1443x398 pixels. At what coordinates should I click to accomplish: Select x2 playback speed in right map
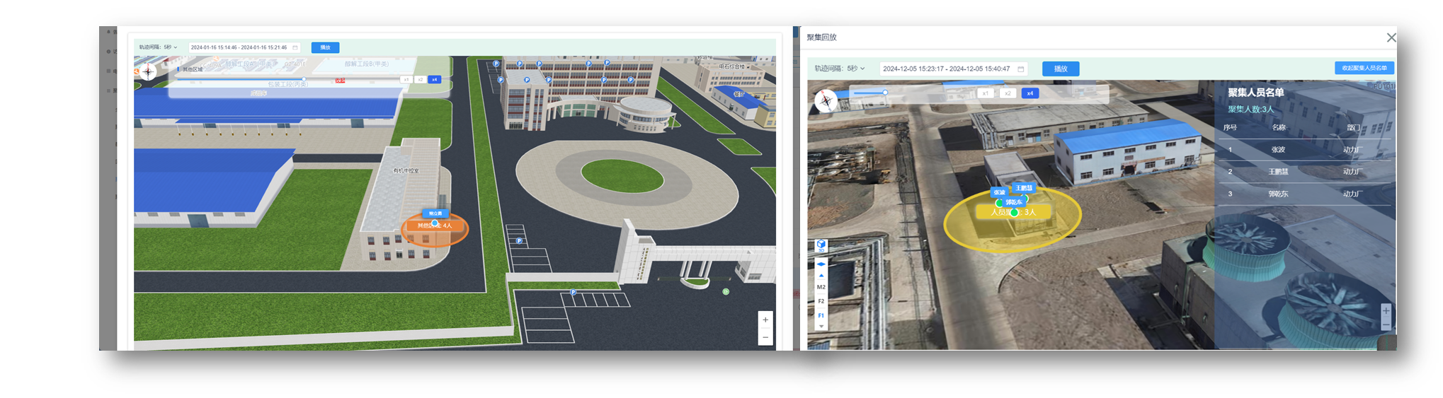(x=1008, y=93)
